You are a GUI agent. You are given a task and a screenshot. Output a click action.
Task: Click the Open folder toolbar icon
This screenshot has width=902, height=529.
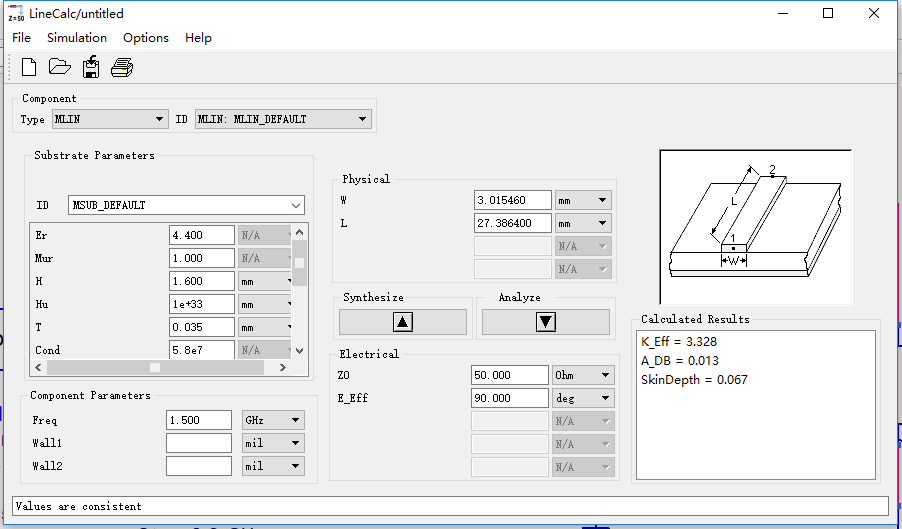60,68
